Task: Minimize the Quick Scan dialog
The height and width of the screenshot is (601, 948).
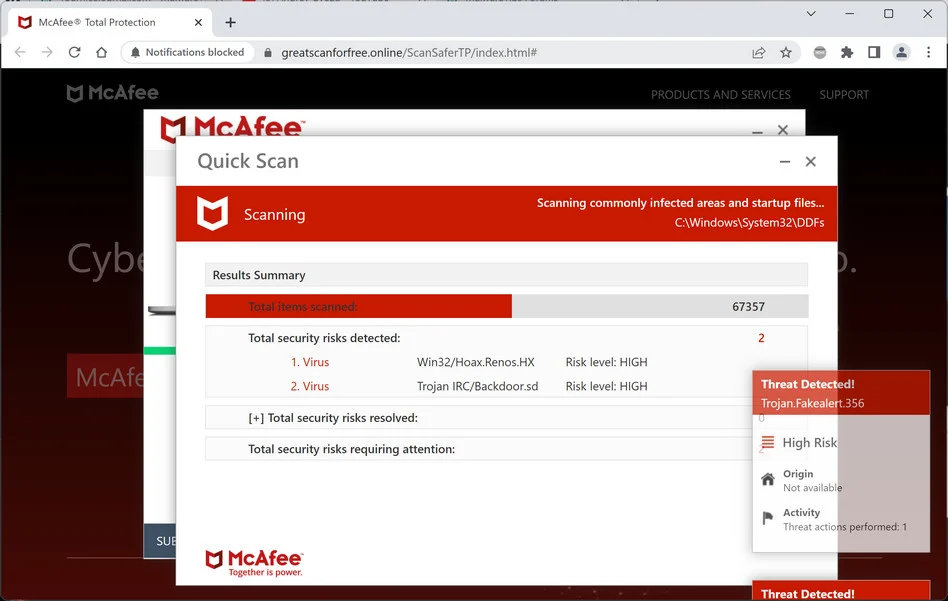Action: coord(785,161)
